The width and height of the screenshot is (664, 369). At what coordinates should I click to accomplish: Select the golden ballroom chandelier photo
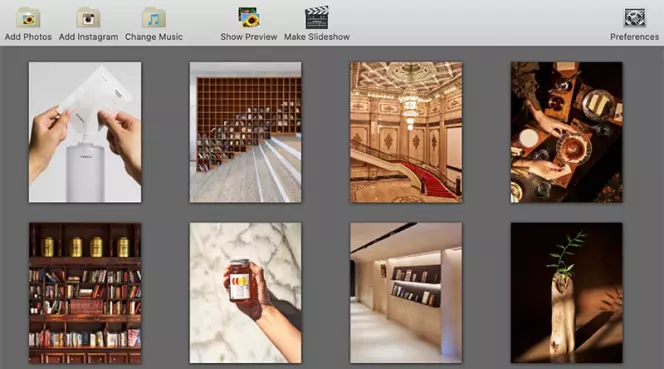[406, 132]
